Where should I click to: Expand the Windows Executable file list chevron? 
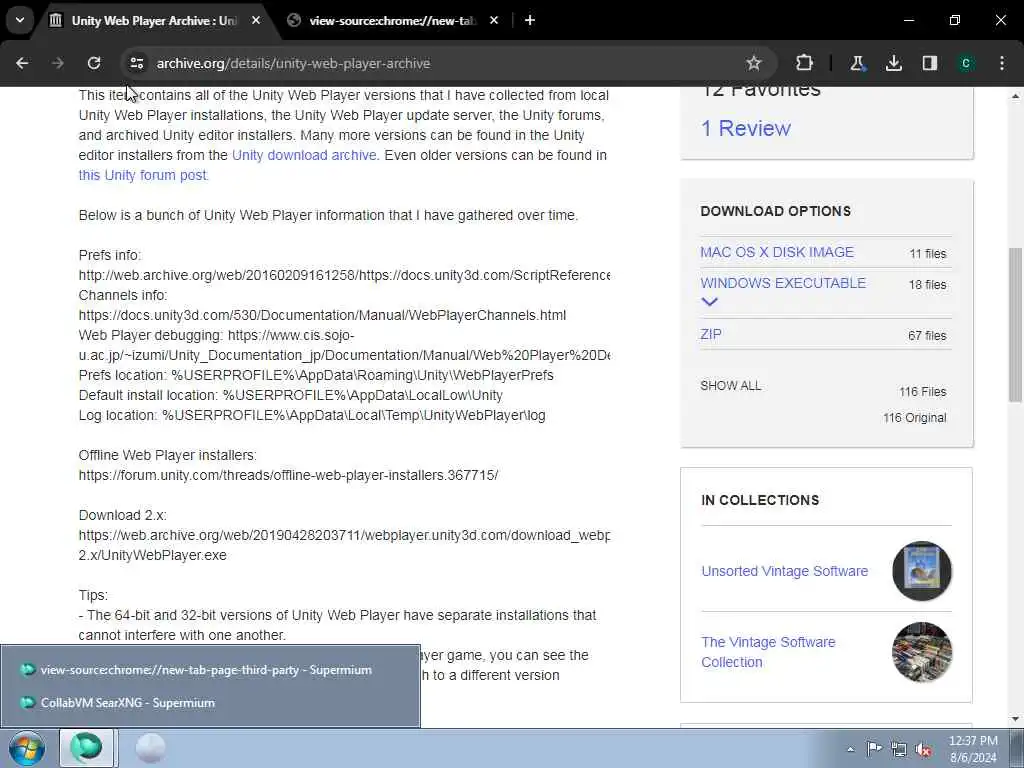(x=709, y=302)
